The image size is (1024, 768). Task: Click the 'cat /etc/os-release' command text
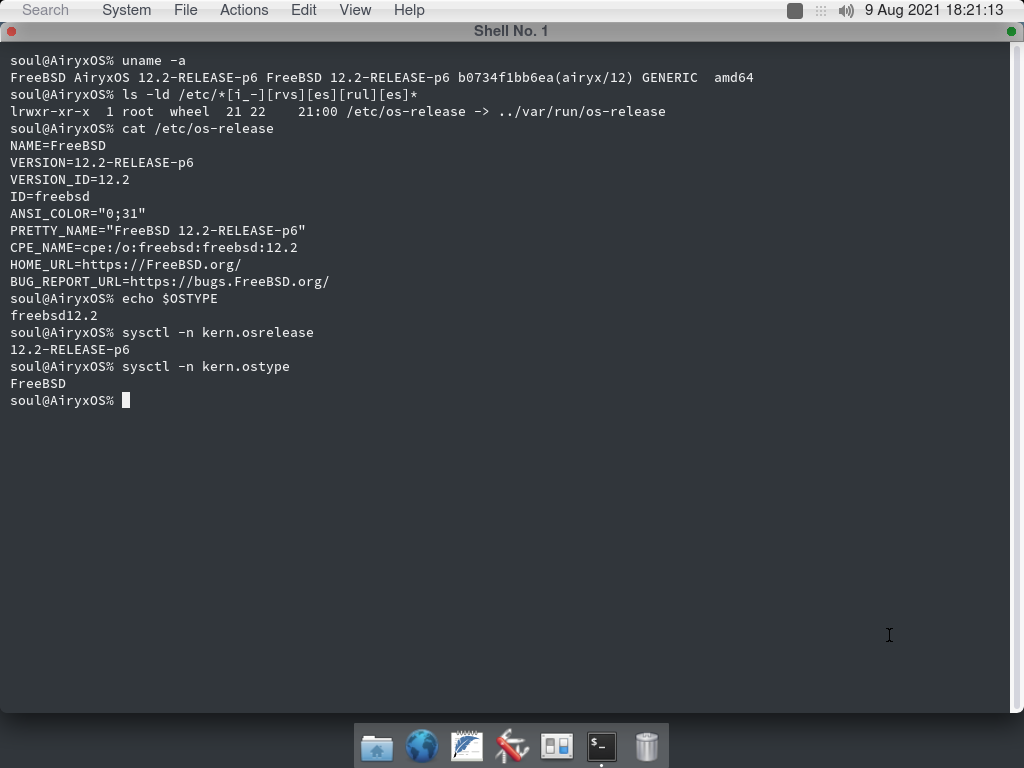[x=198, y=129]
